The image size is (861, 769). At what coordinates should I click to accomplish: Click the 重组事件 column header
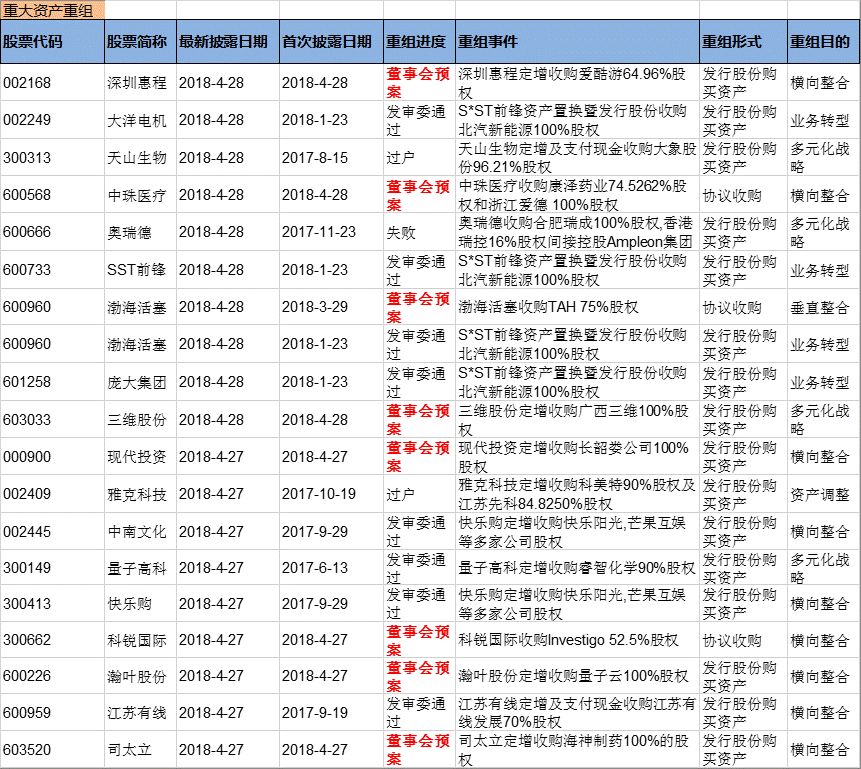click(577, 42)
